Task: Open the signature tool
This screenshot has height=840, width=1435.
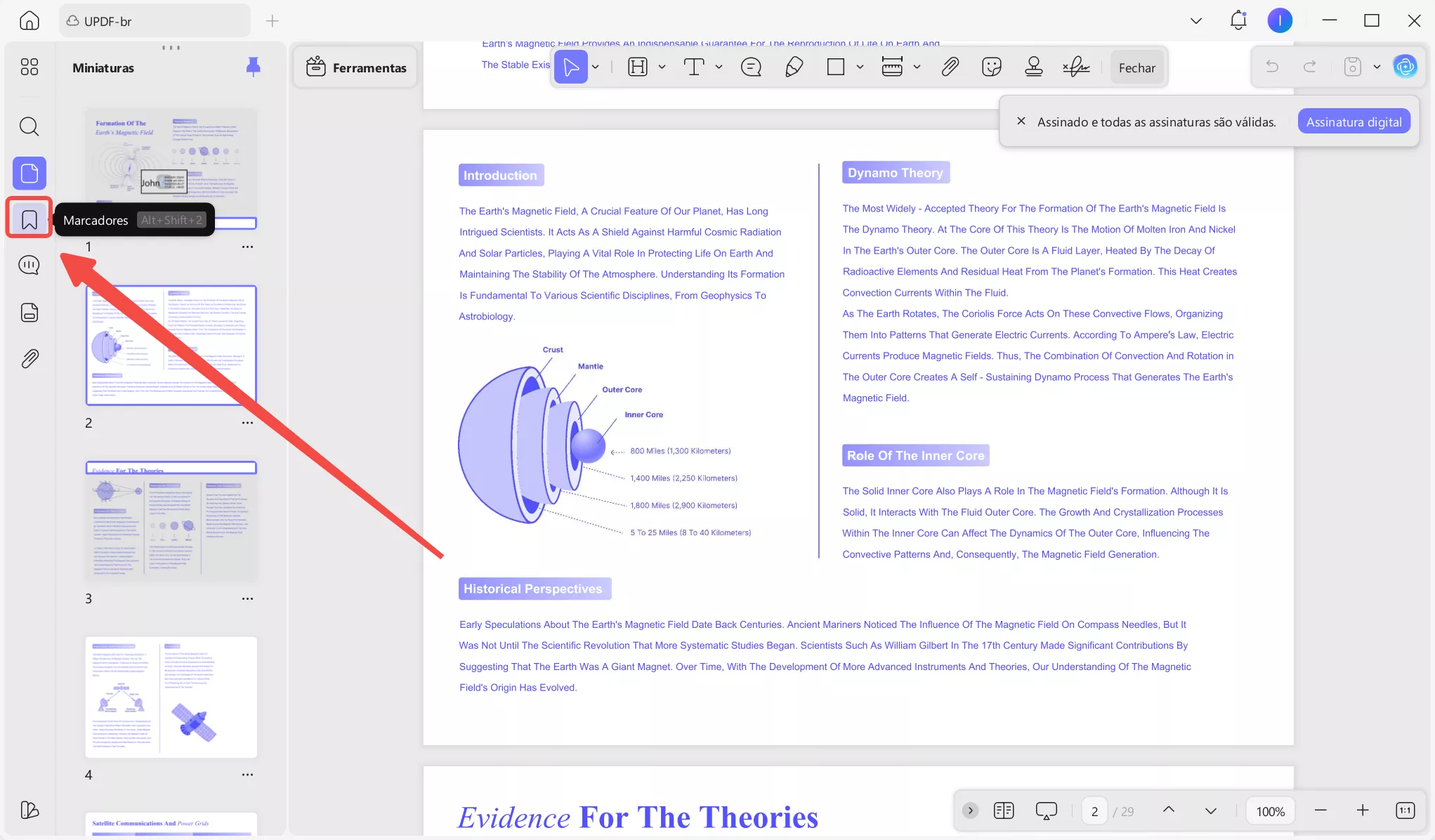Action: pyautogui.click(x=1075, y=67)
